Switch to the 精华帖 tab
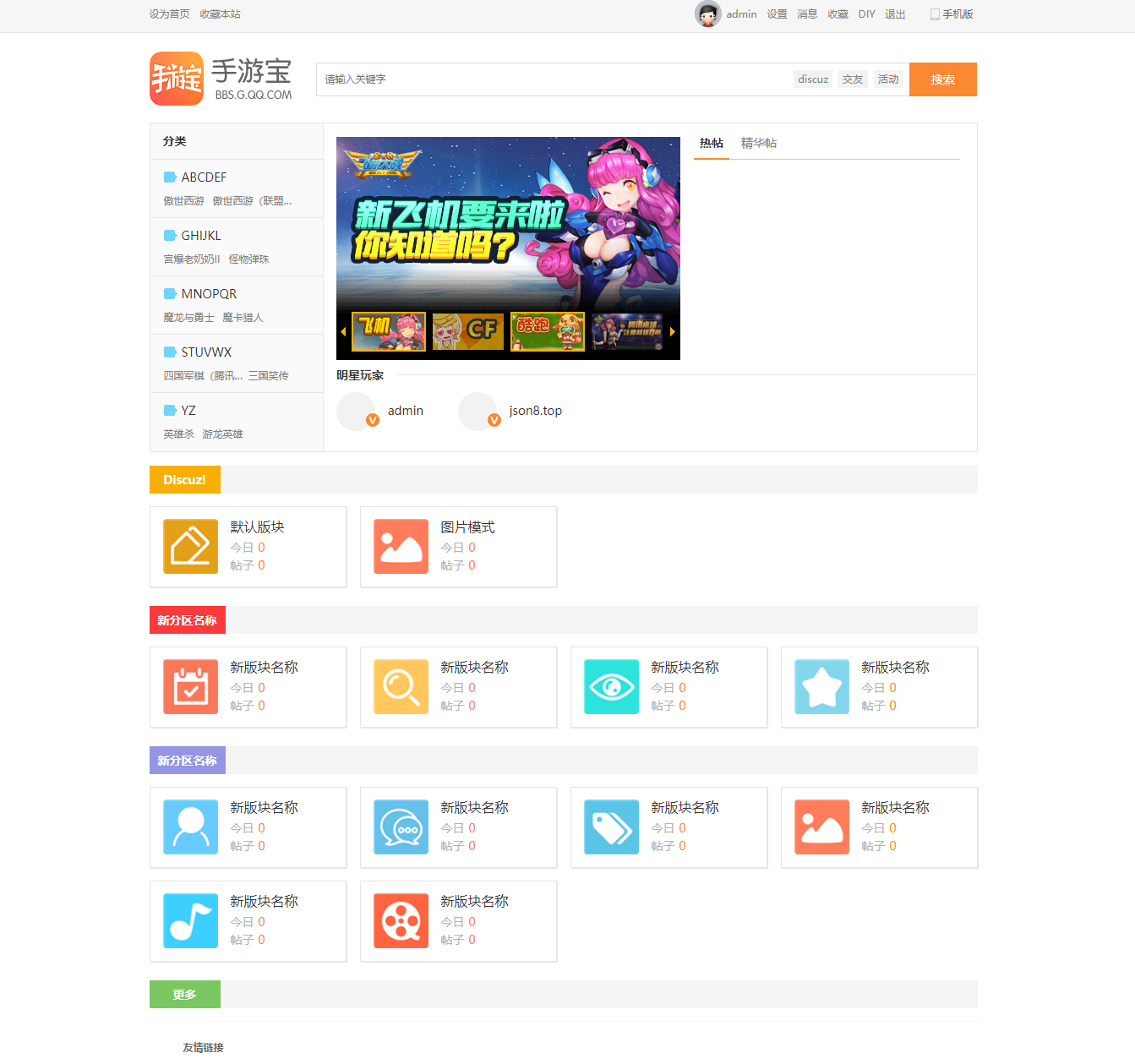The width and height of the screenshot is (1135, 1064). [x=758, y=144]
